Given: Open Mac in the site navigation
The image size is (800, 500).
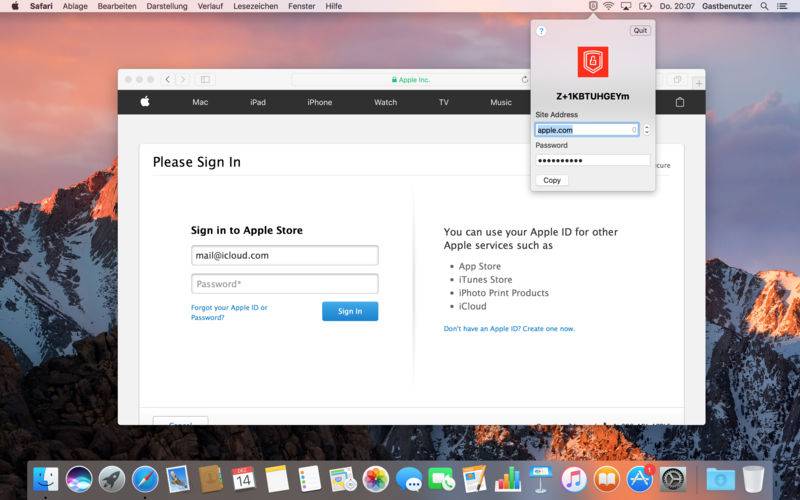Looking at the screenshot, I should tap(200, 102).
